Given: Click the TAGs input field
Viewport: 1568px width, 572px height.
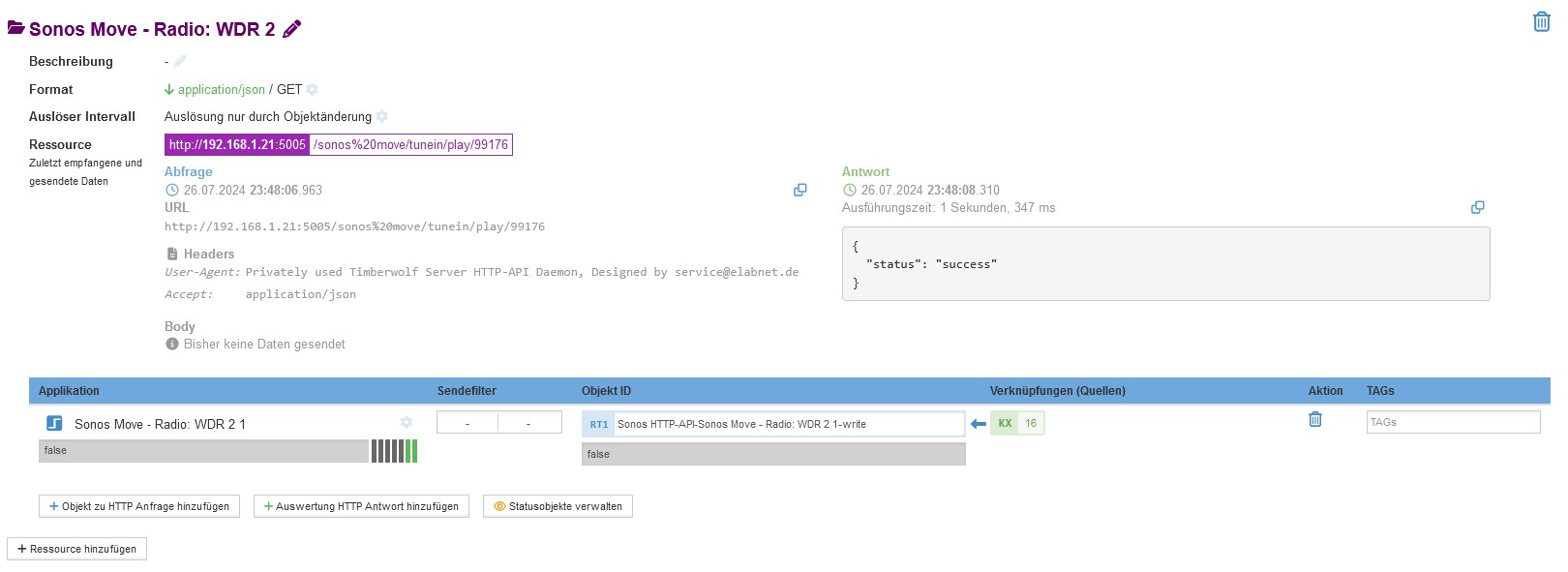Looking at the screenshot, I should [x=1453, y=422].
